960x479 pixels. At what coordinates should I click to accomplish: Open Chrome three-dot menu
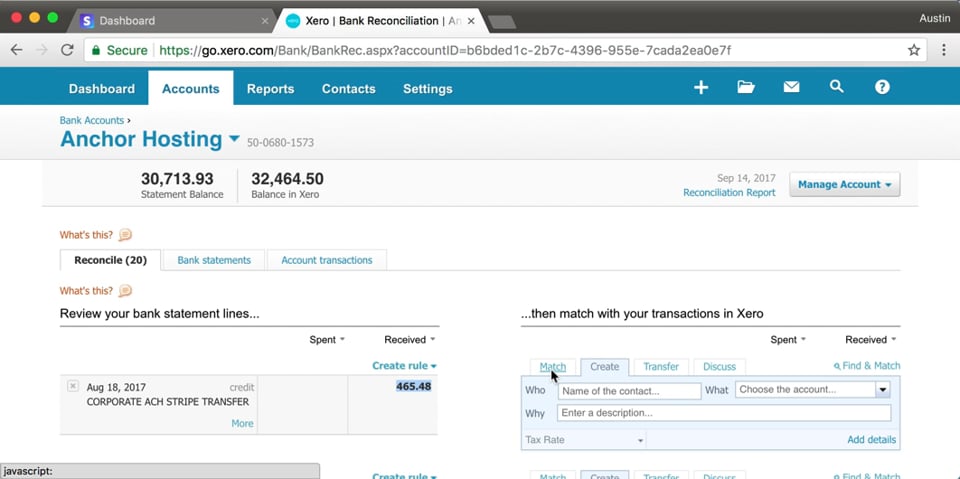point(943,50)
